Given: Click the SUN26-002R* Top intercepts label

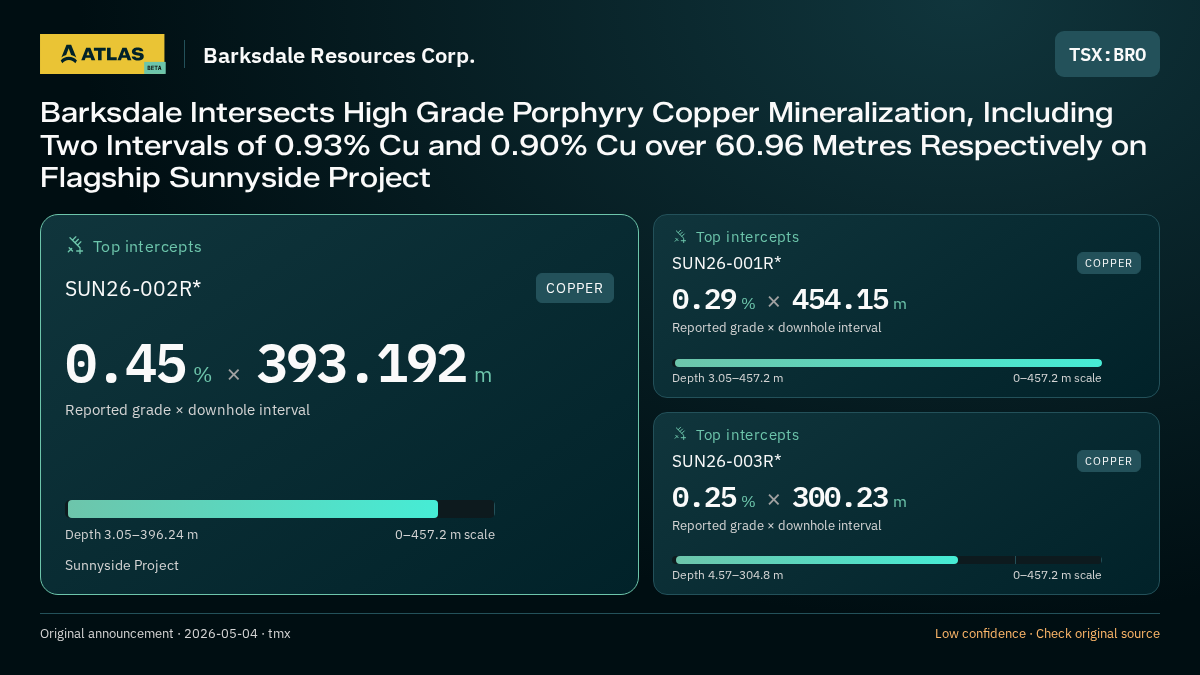Looking at the screenshot, I should (x=147, y=247).
